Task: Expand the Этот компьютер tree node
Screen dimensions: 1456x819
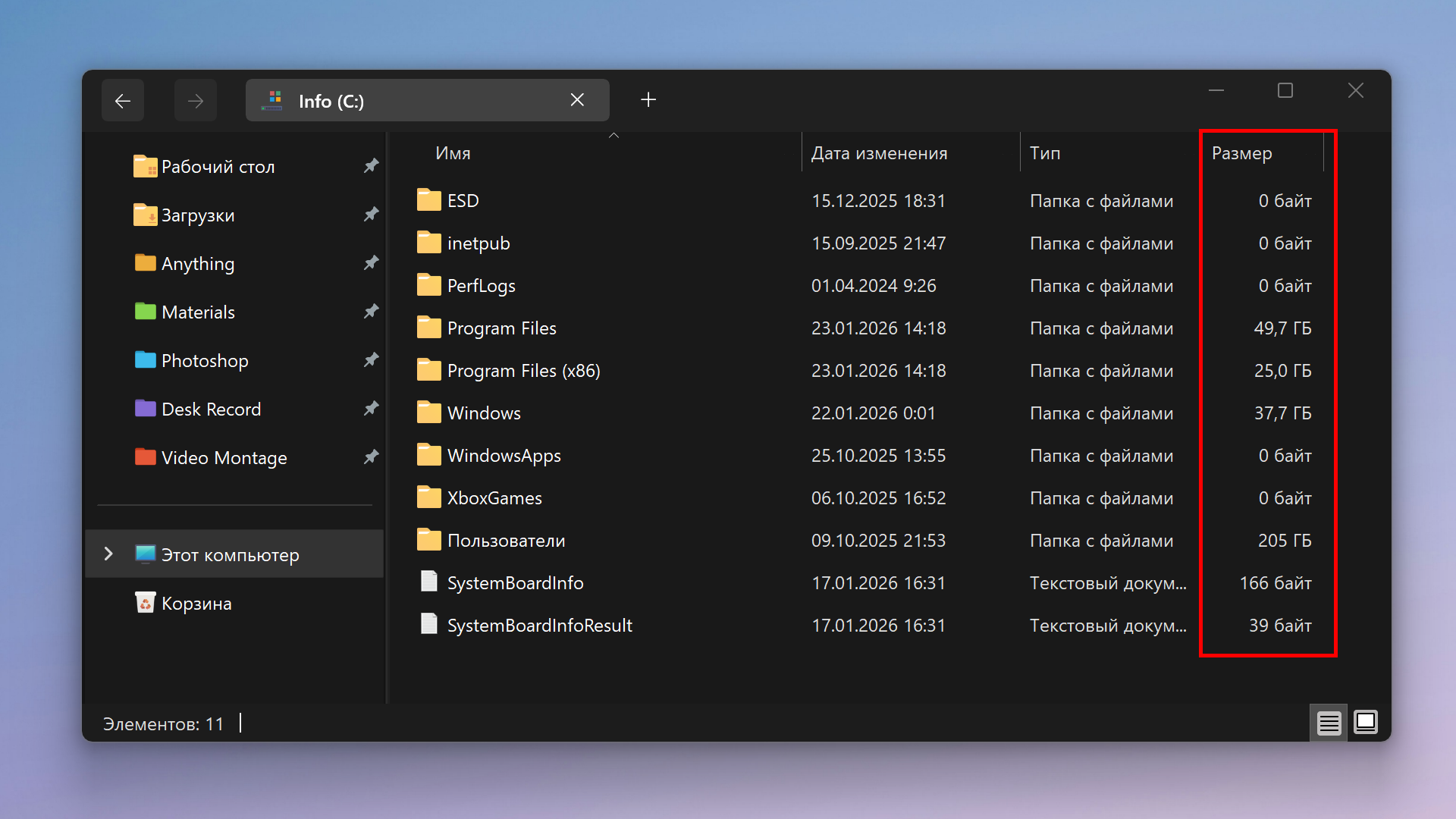Action: pyautogui.click(x=108, y=554)
